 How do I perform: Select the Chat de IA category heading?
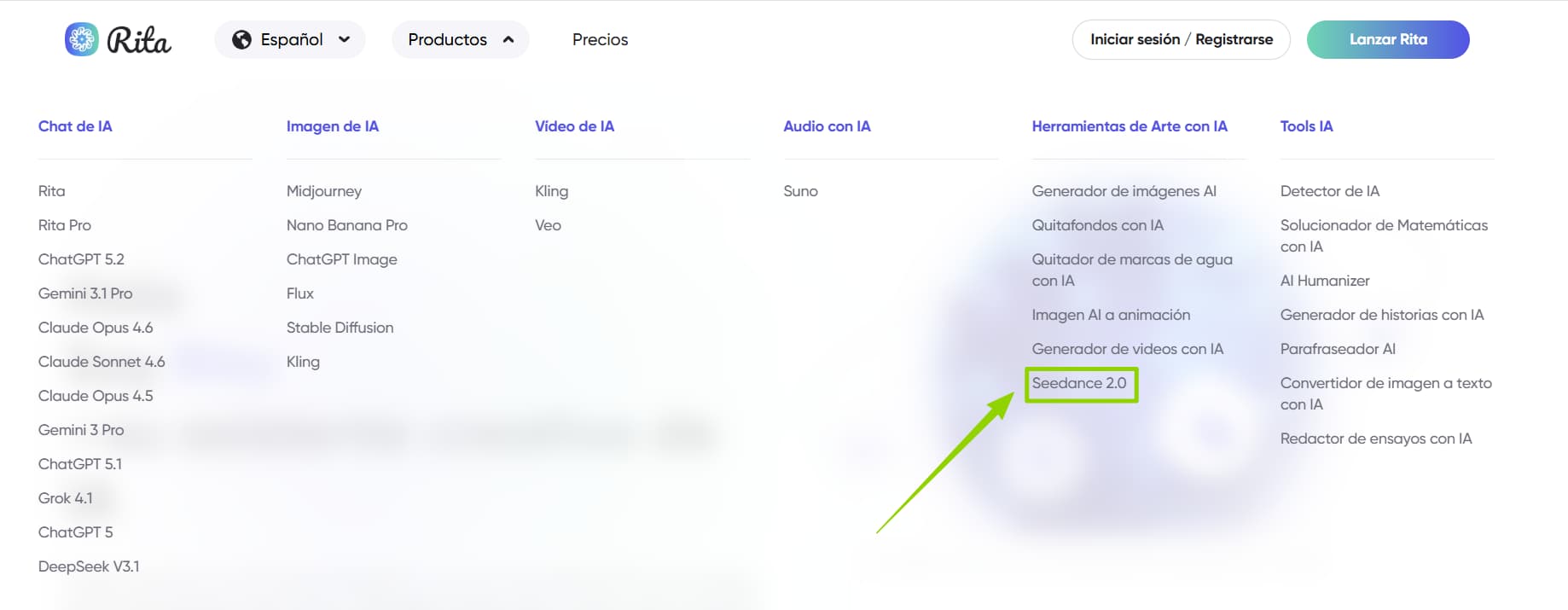coord(75,126)
